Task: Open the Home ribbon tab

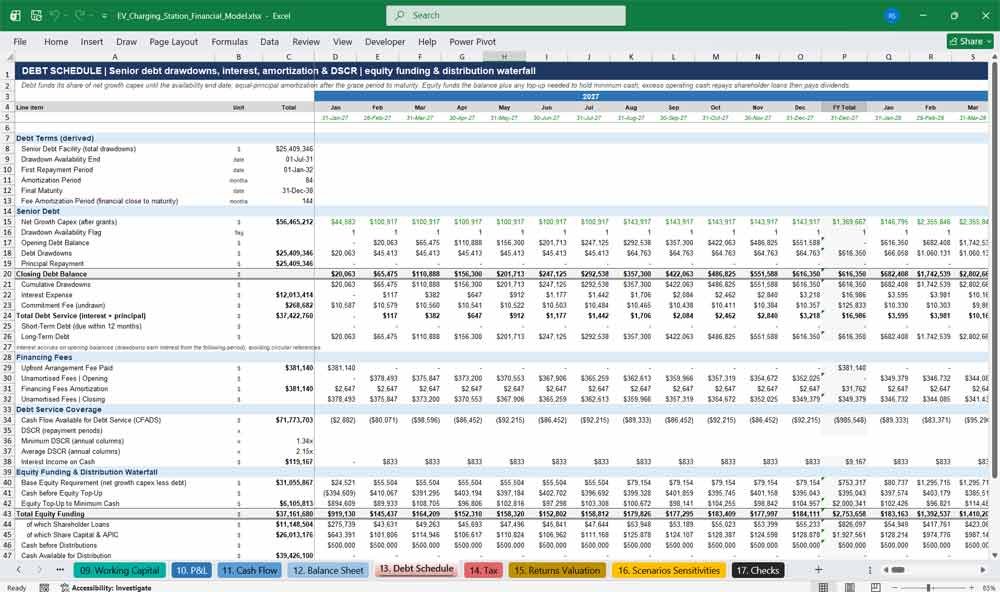Action: click(56, 41)
